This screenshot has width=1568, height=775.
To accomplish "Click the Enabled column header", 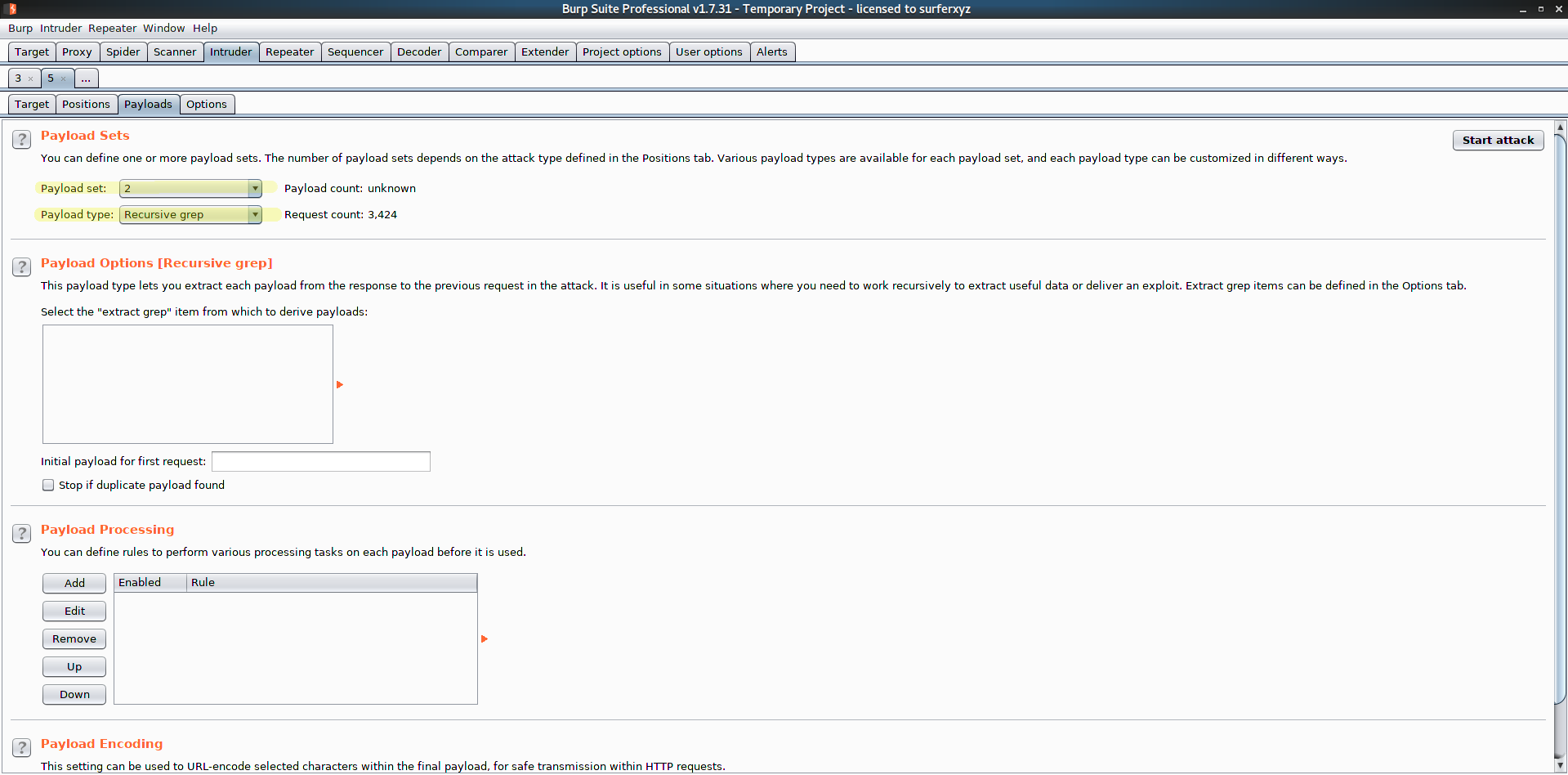I will point(150,582).
